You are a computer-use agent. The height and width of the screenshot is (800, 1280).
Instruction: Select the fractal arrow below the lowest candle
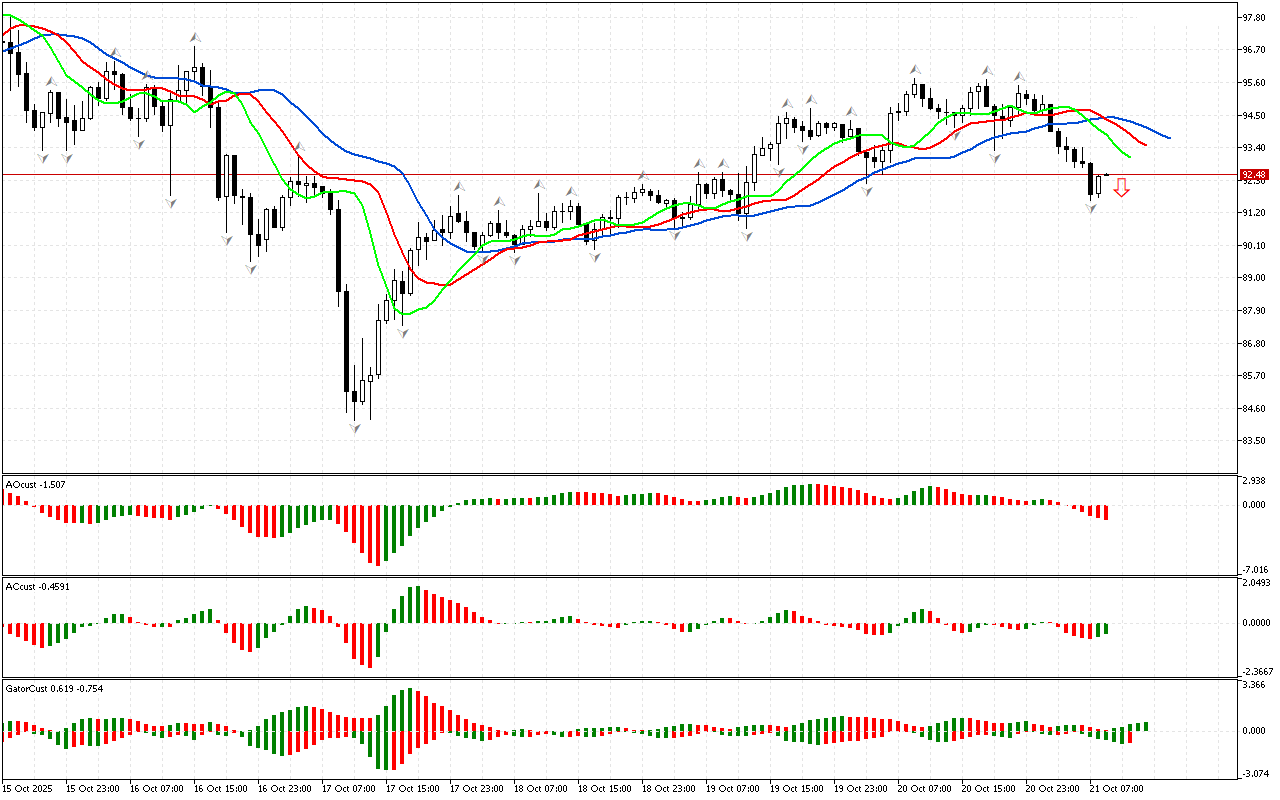(x=354, y=428)
